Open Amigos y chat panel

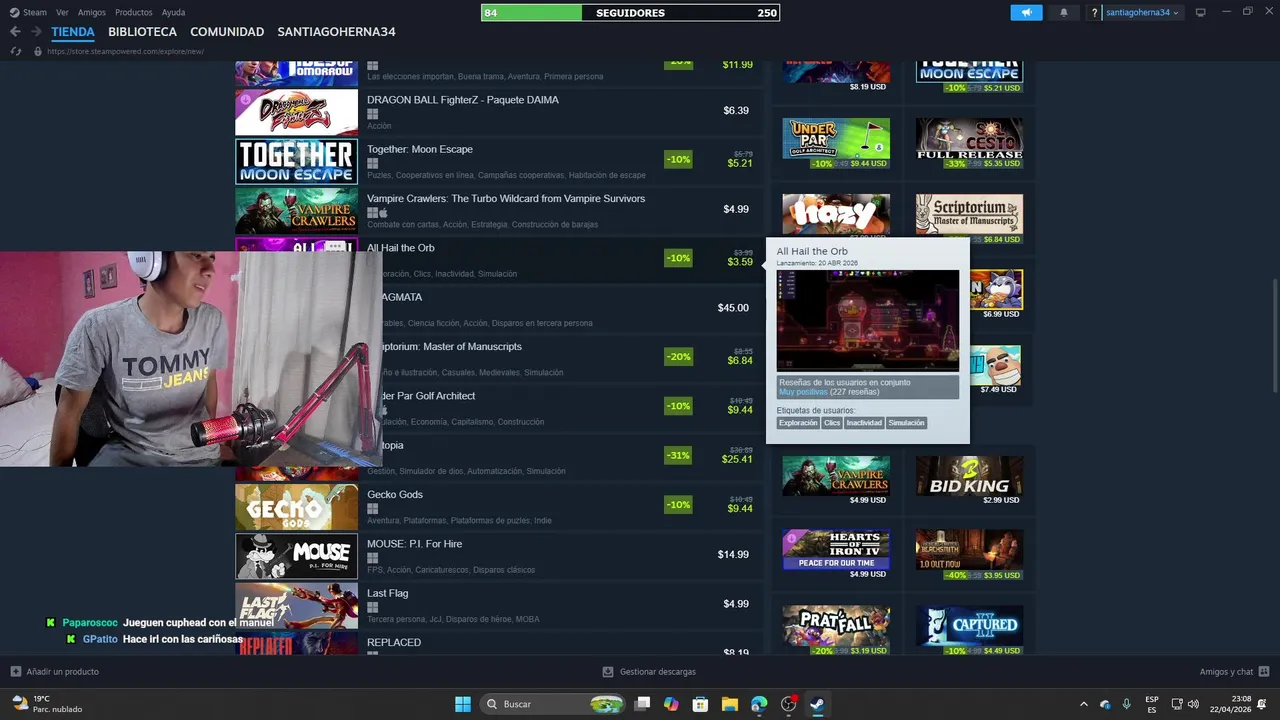1234,672
